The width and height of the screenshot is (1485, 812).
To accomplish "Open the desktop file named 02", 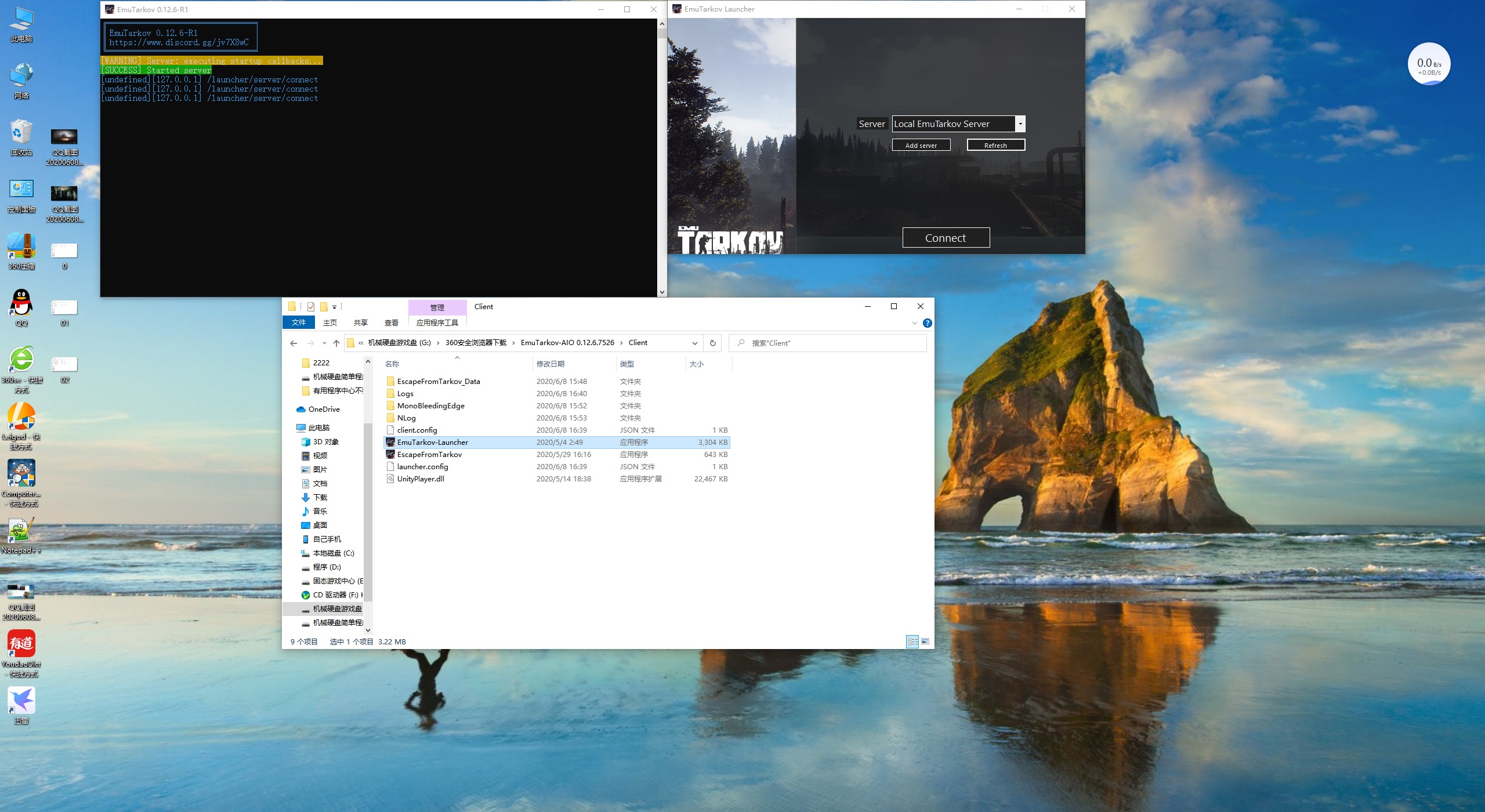I will (x=64, y=369).
